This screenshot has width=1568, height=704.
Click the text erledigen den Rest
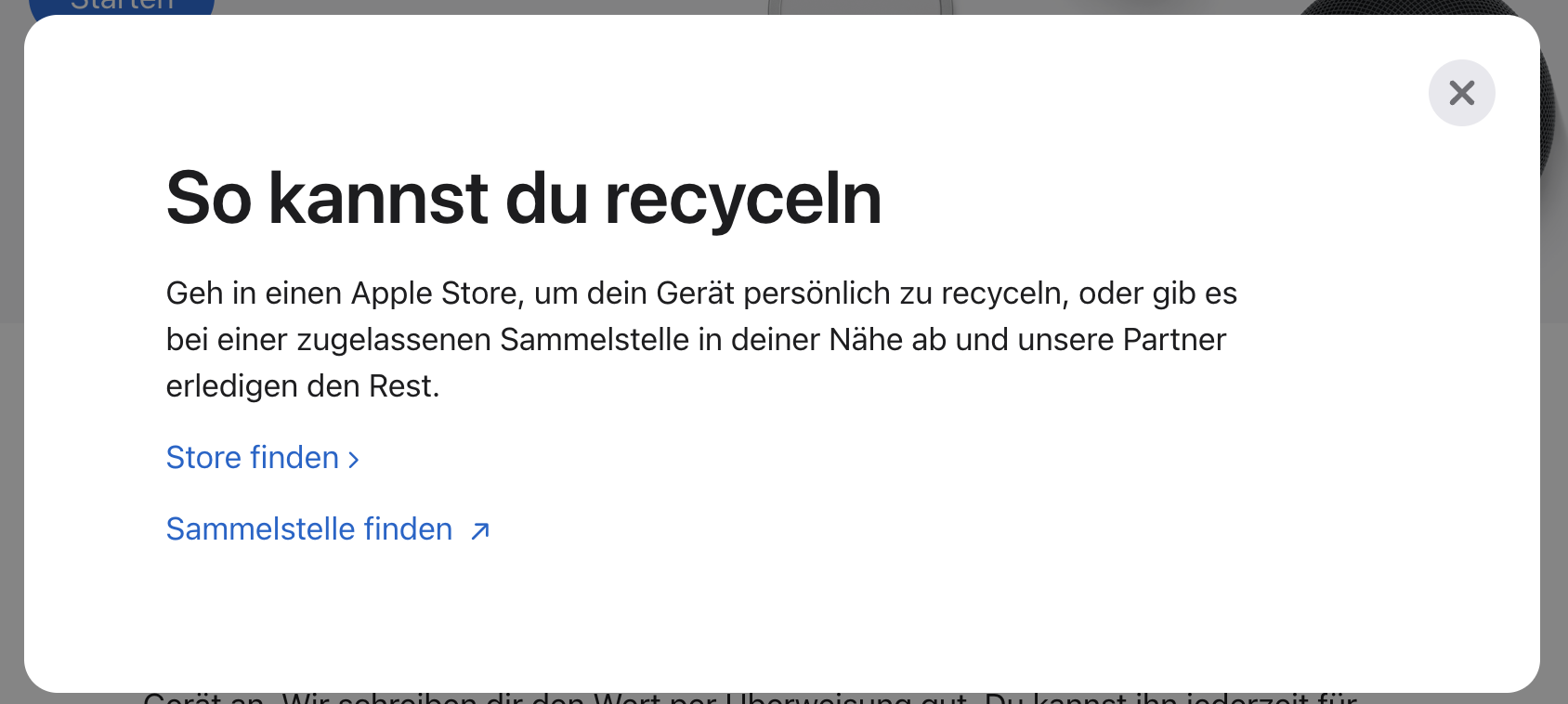303,386
